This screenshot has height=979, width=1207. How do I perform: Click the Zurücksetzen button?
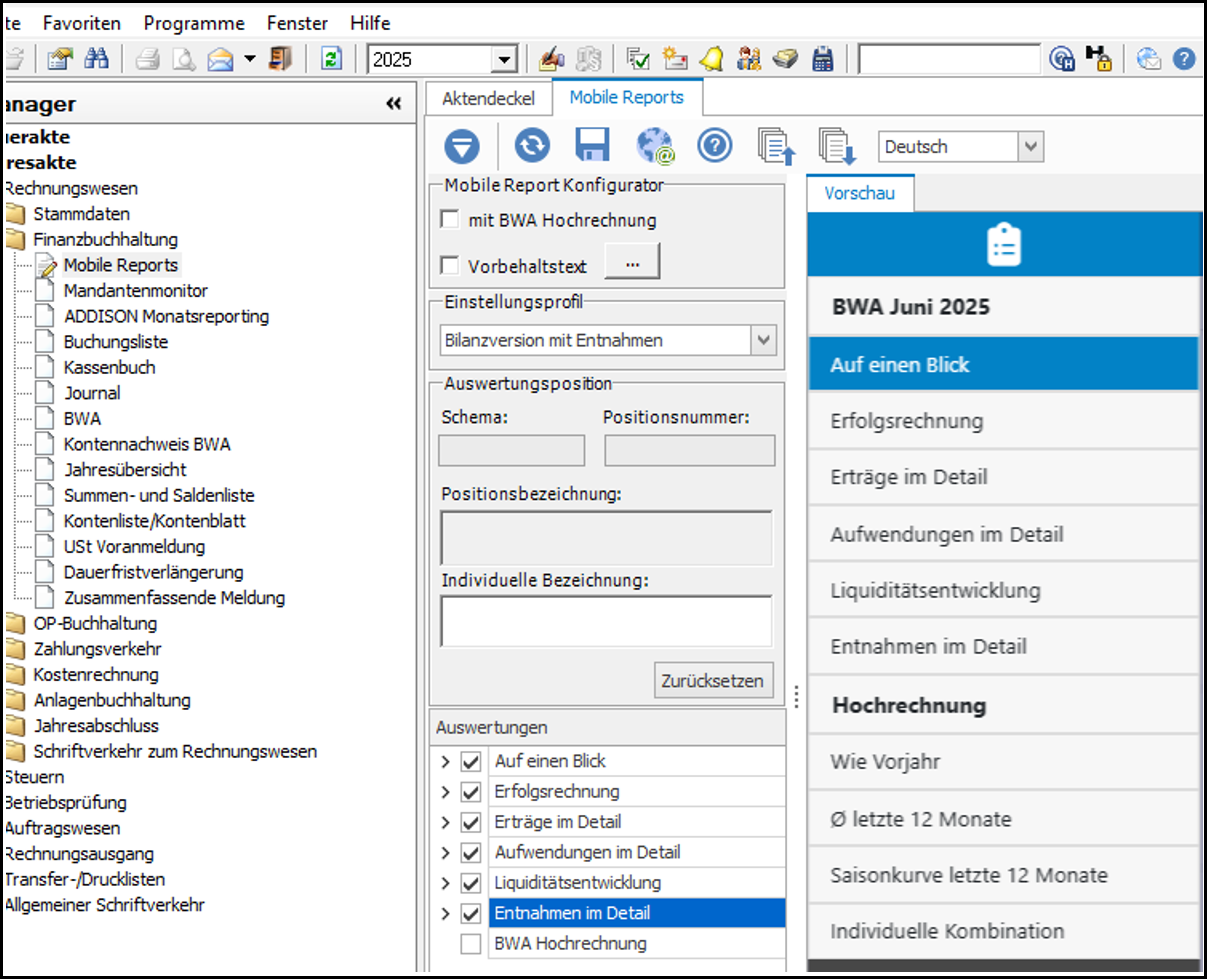714,681
